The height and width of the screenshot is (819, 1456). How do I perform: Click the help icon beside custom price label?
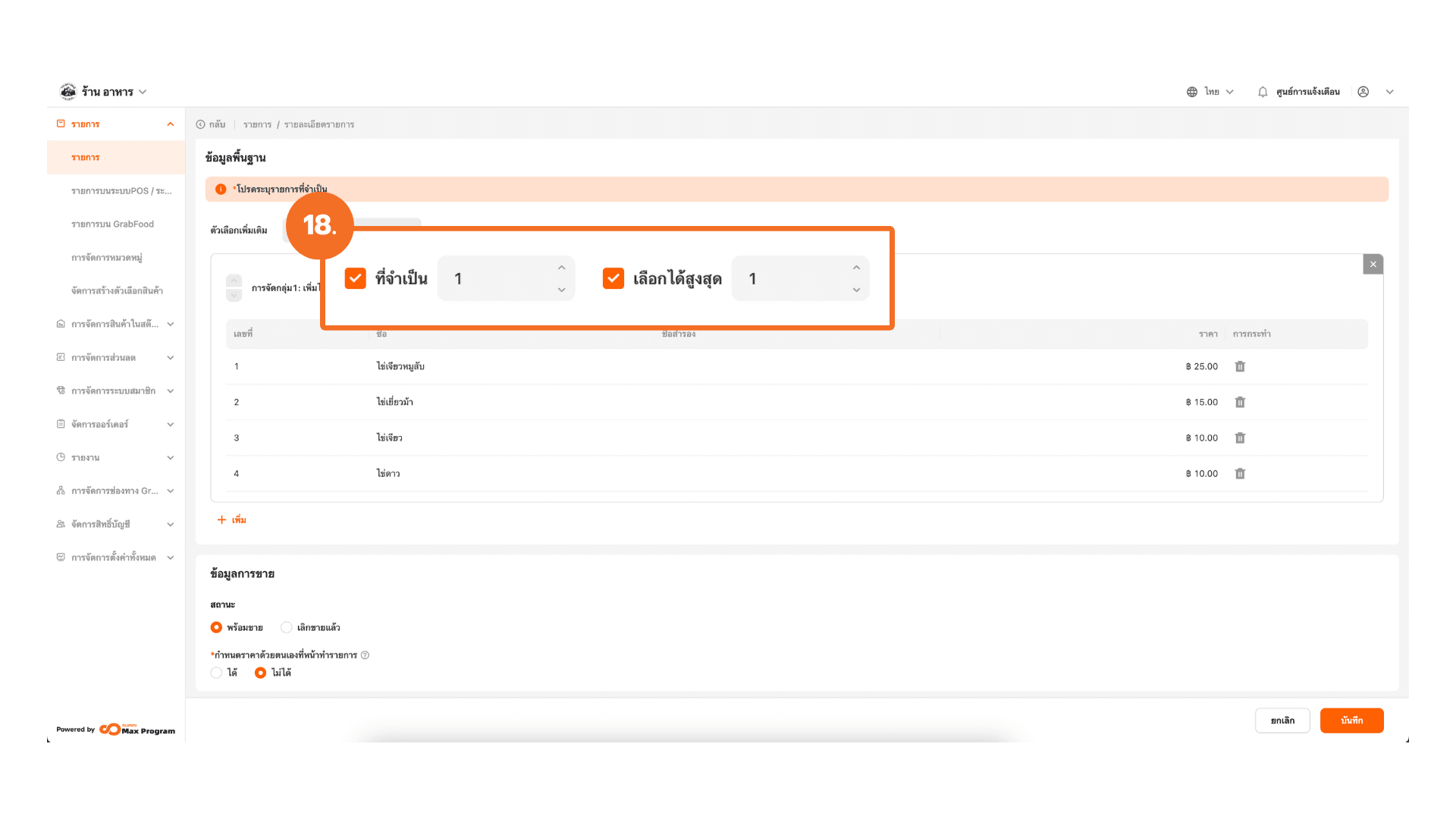(x=365, y=655)
